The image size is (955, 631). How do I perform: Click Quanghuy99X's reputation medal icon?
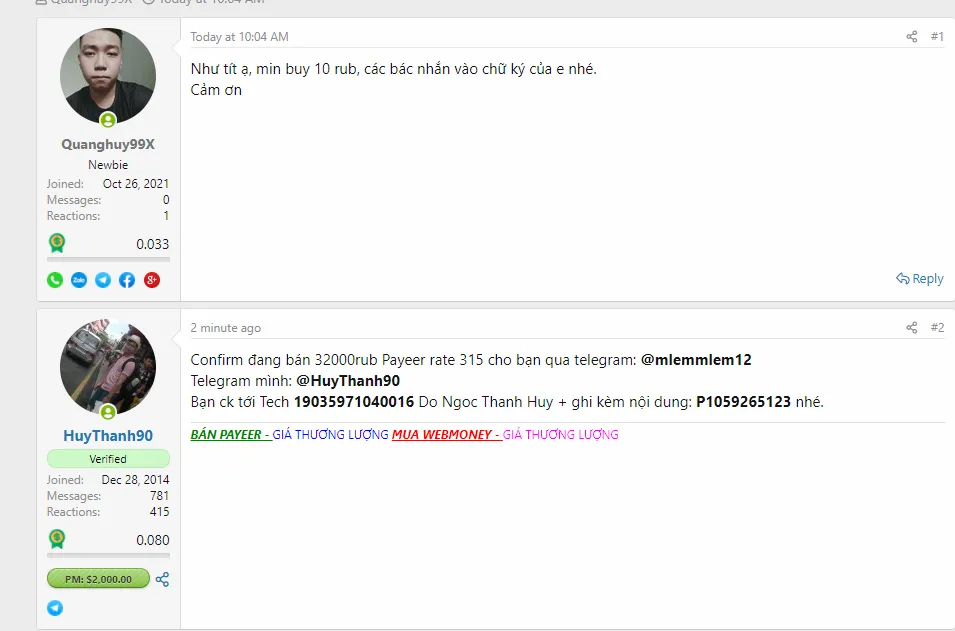click(57, 244)
